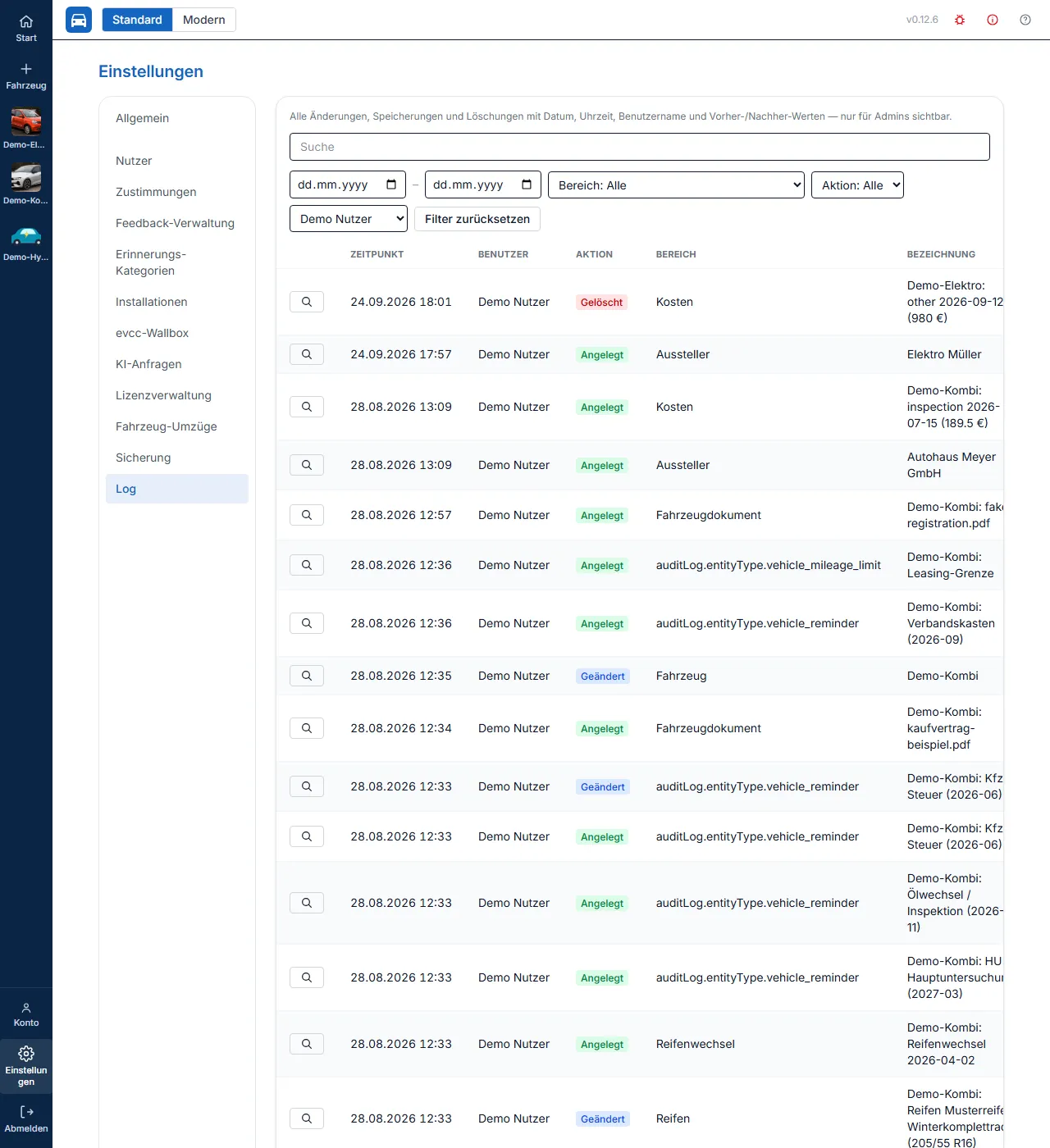View details of 24.09.2026 17:57 Aussteller entry
The height and width of the screenshot is (1148, 1050).
307,354
